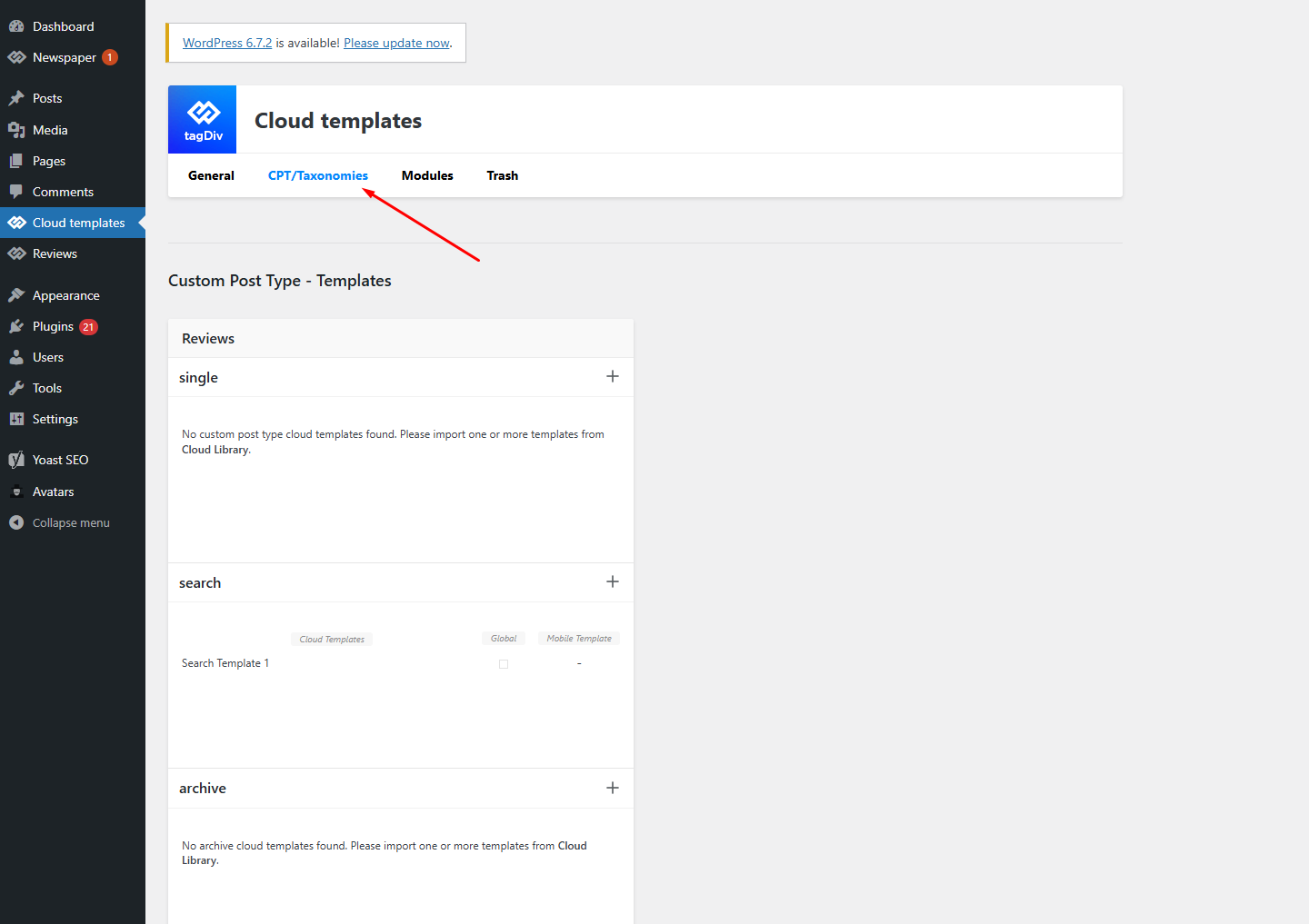The width and height of the screenshot is (1309, 924).
Task: Click the Dashboard gauge icon
Action: tap(16, 26)
